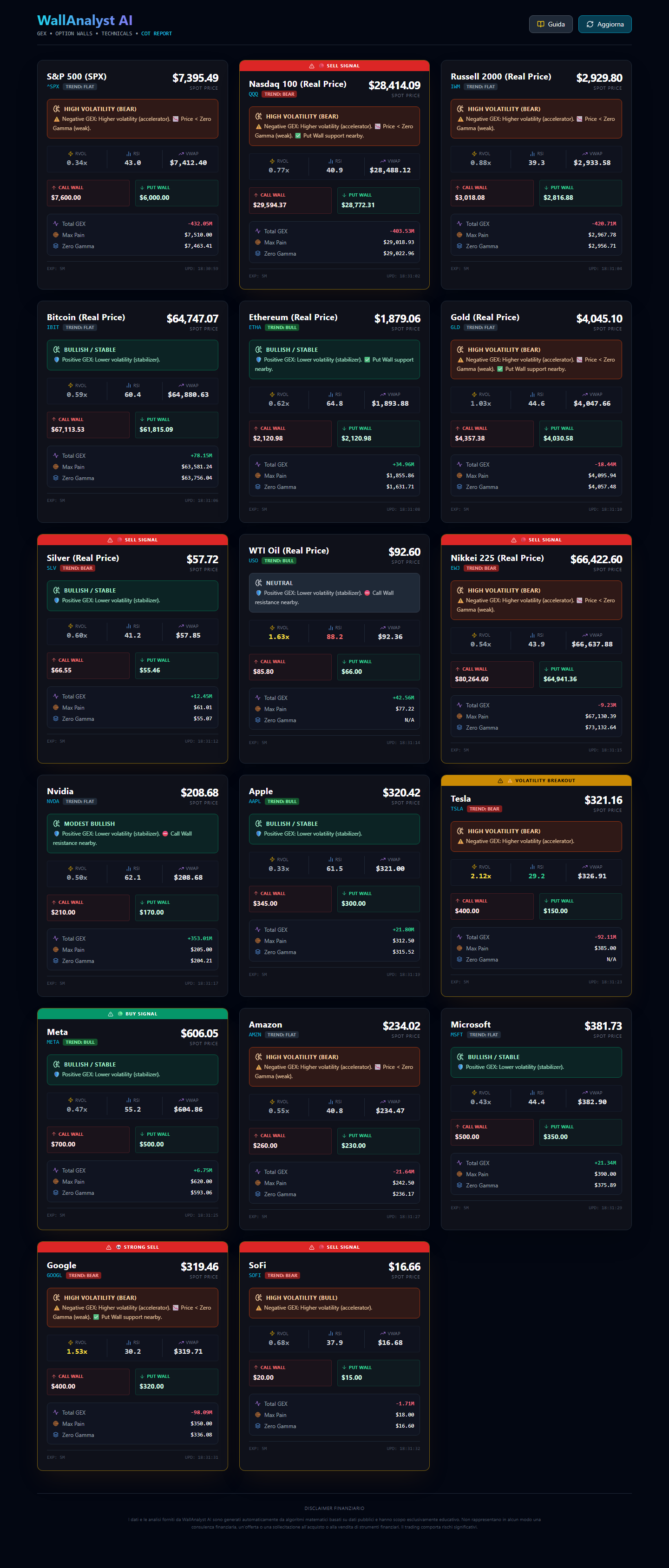Click the COT REPORT header text

click(157, 34)
